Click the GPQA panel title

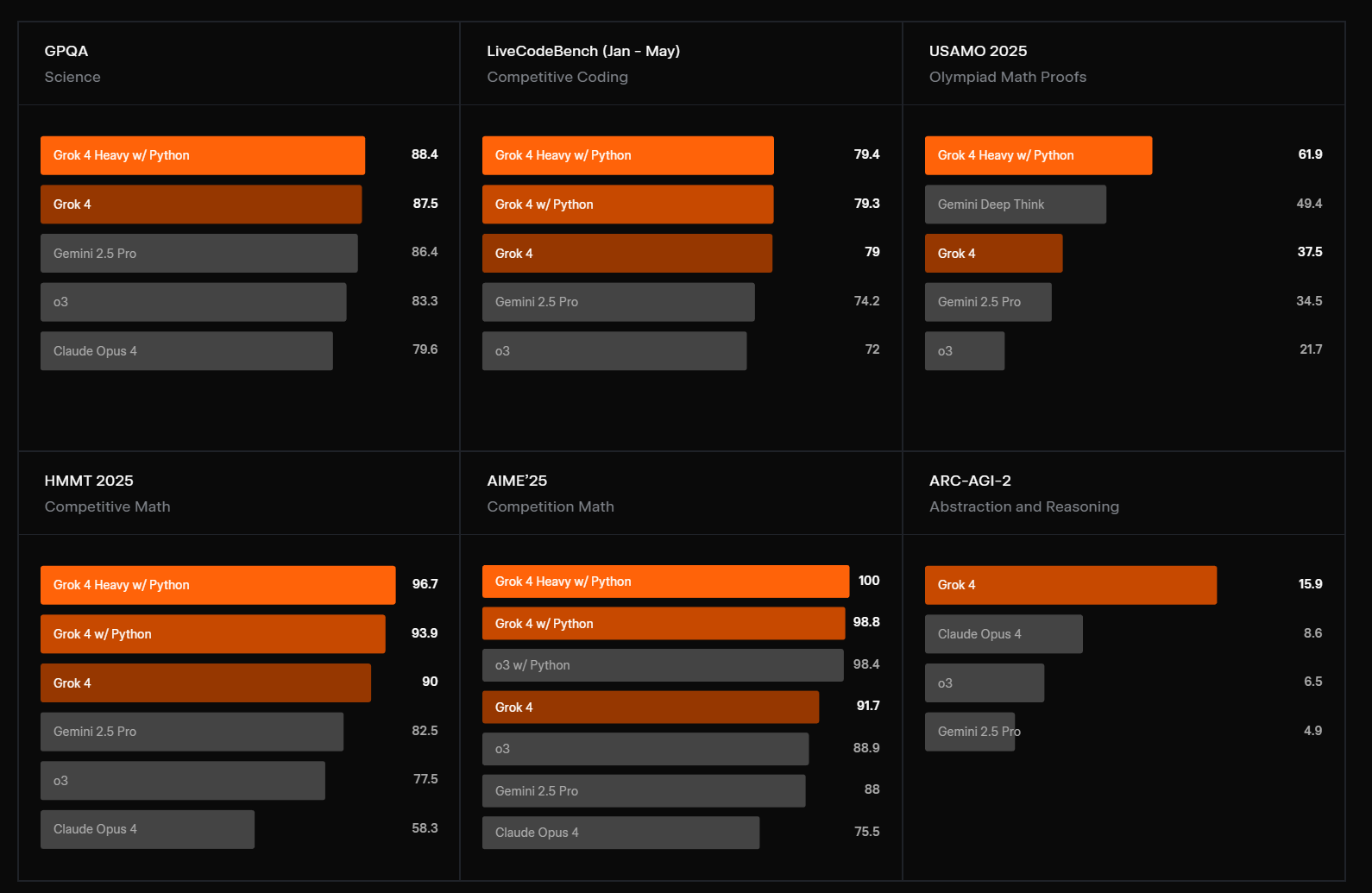pos(66,51)
